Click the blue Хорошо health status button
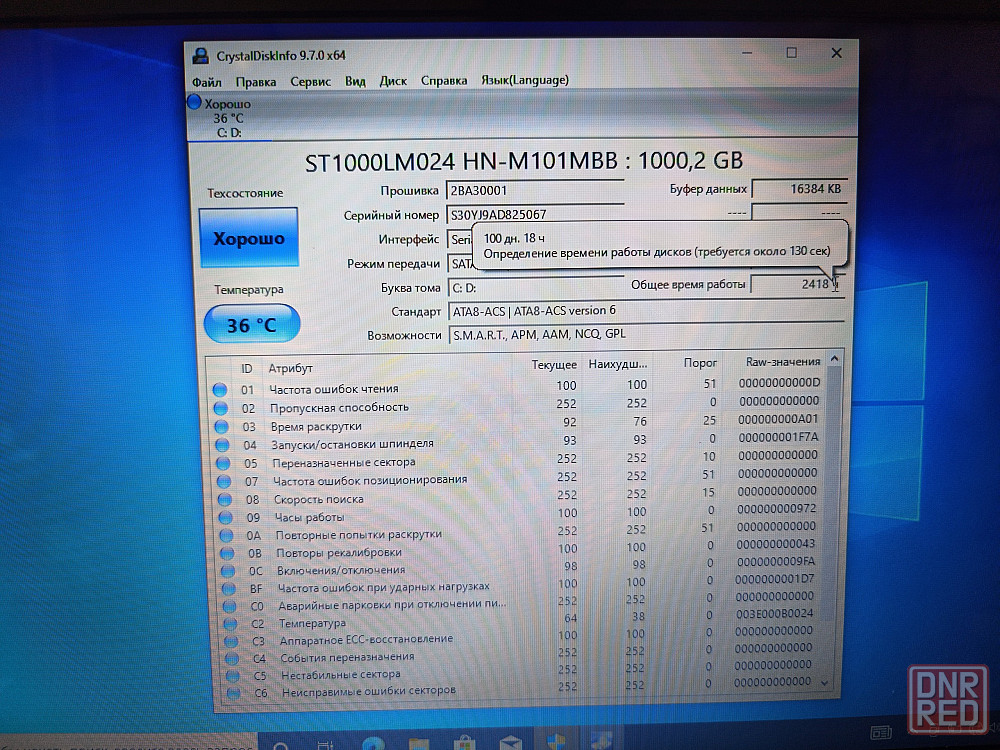1000x750 pixels. click(249, 238)
